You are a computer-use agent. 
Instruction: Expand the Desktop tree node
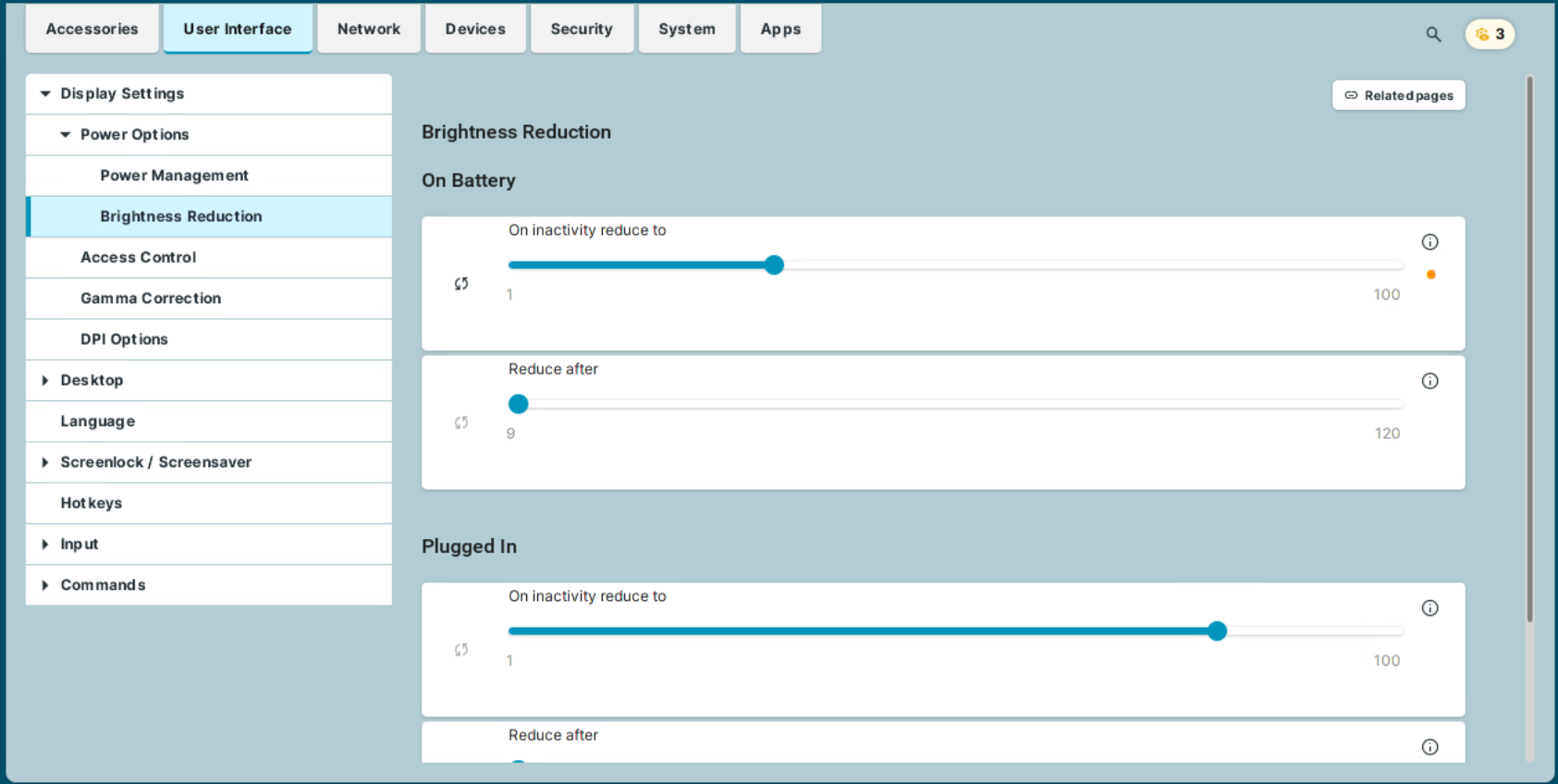[45, 381]
